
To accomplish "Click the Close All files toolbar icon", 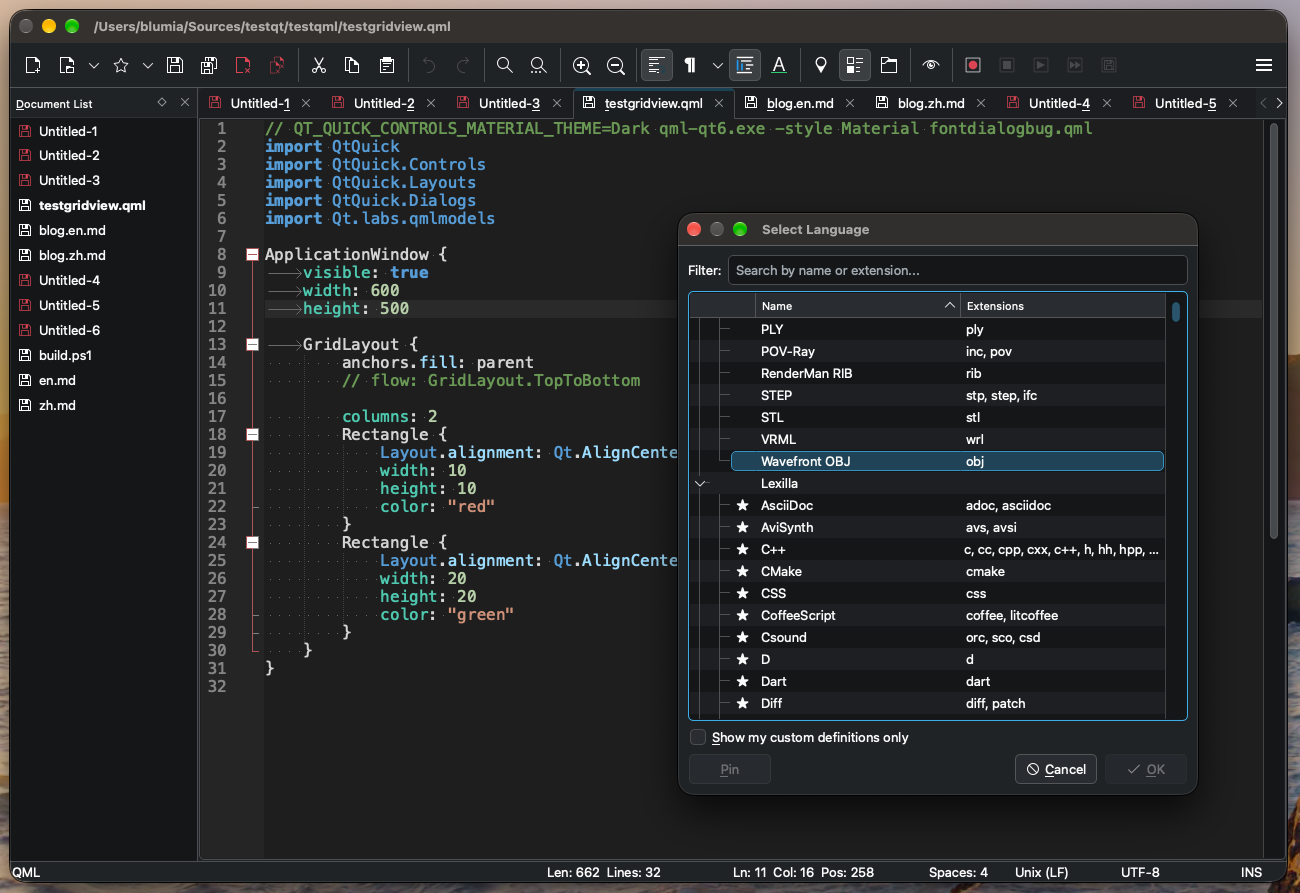I will (277, 65).
